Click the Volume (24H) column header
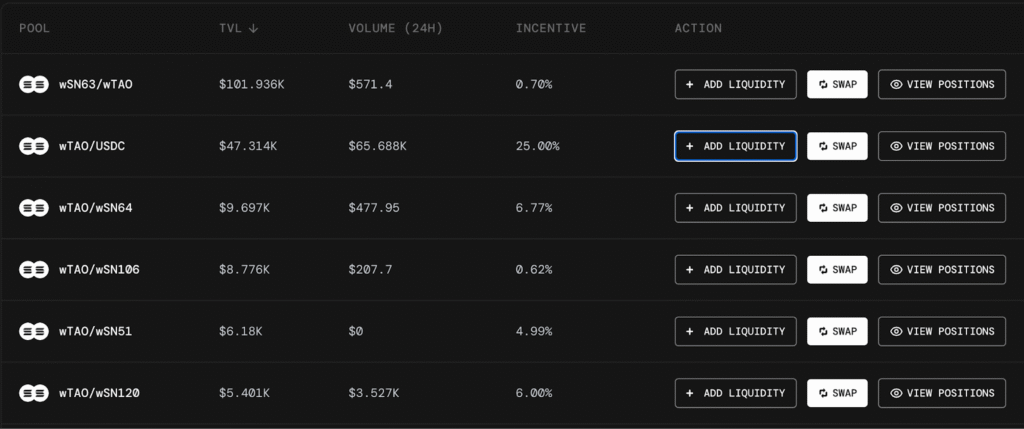The height and width of the screenshot is (429, 1024). click(395, 28)
